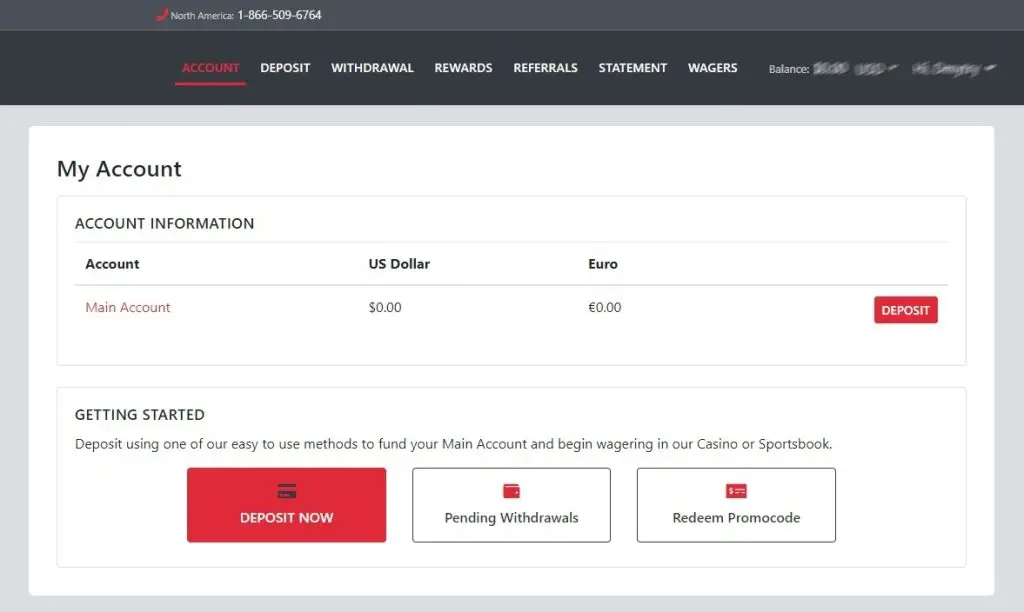This screenshot has height=612, width=1024.
Task: Click the promo ticket icon above Redeem Promocode
Action: pyautogui.click(x=736, y=491)
